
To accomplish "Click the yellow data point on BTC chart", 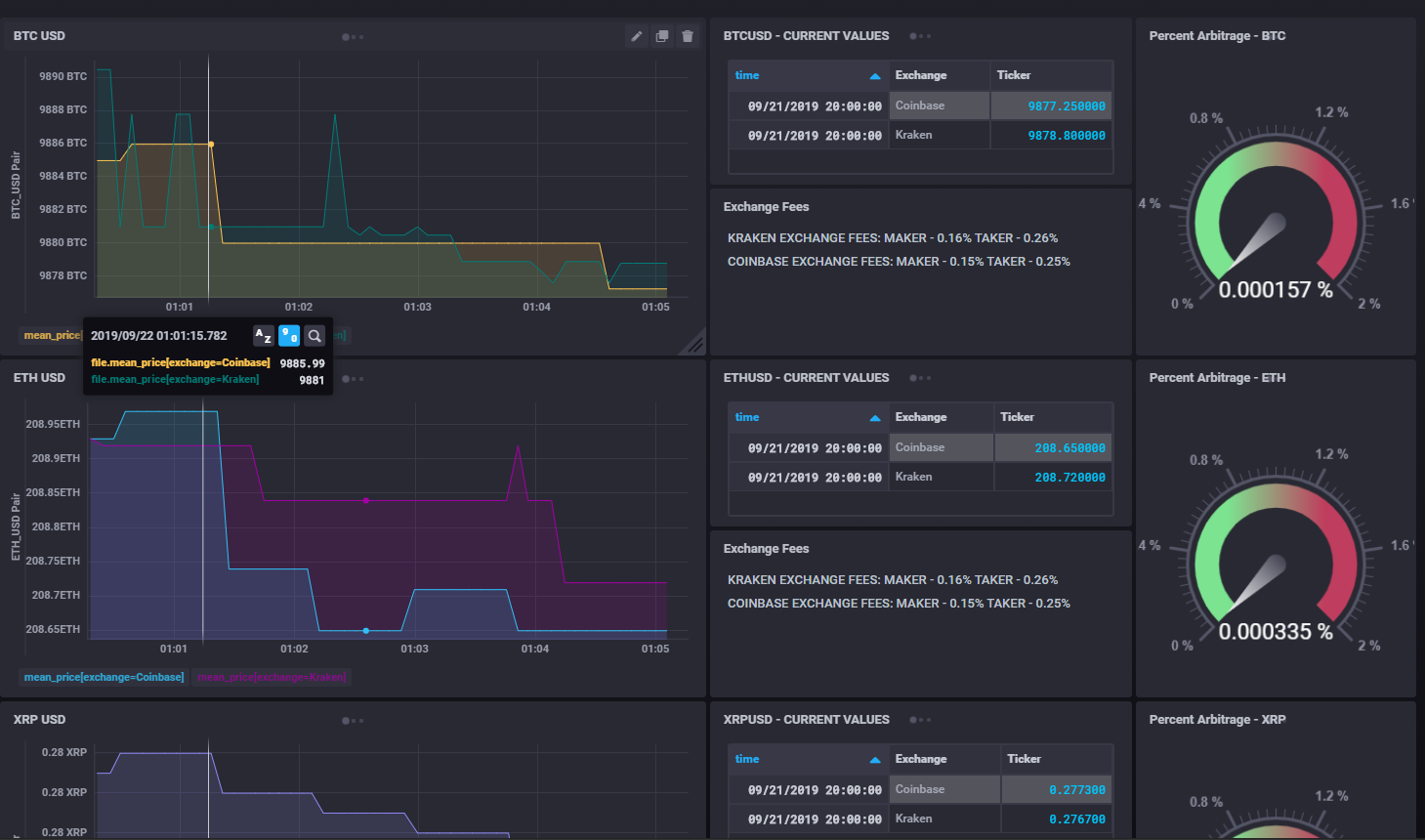I will coord(211,145).
